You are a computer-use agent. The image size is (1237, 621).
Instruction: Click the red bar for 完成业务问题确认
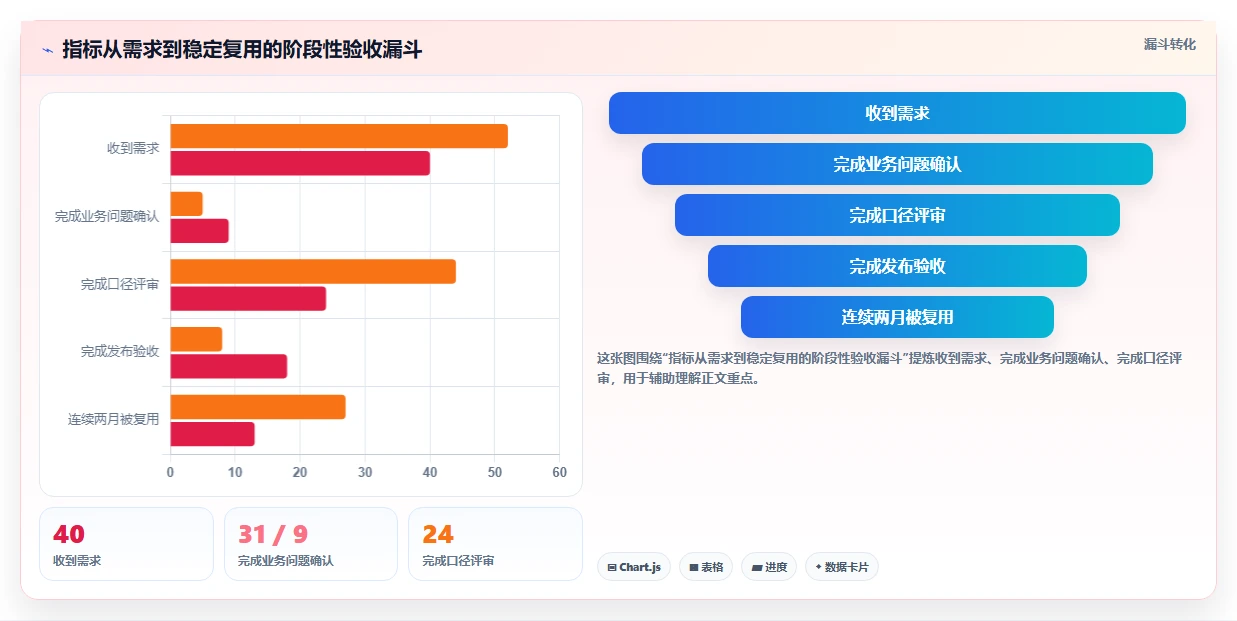(x=200, y=231)
